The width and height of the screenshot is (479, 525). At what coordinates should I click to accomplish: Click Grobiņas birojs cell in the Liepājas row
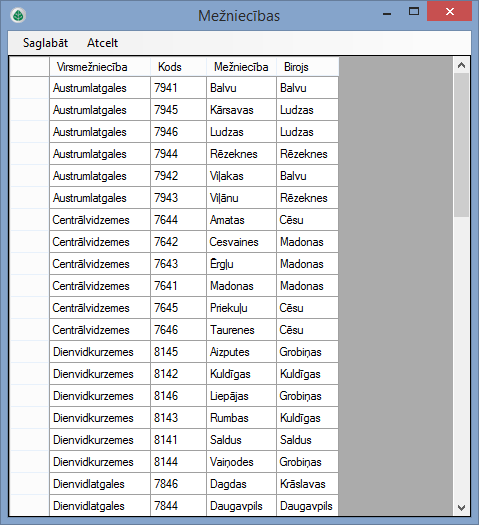tap(308, 396)
